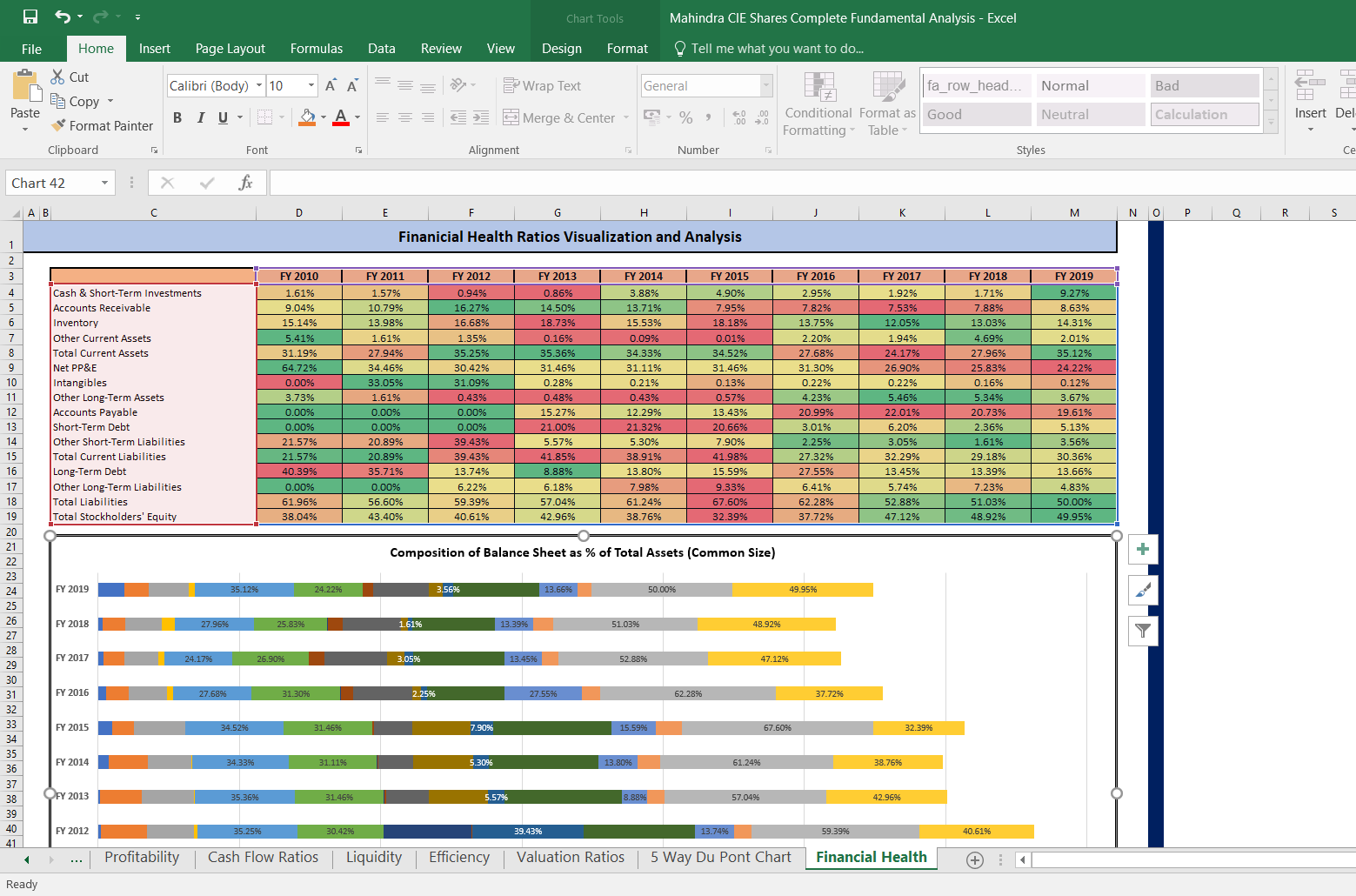
Task: Click the Merge & Center button
Action: tap(560, 117)
